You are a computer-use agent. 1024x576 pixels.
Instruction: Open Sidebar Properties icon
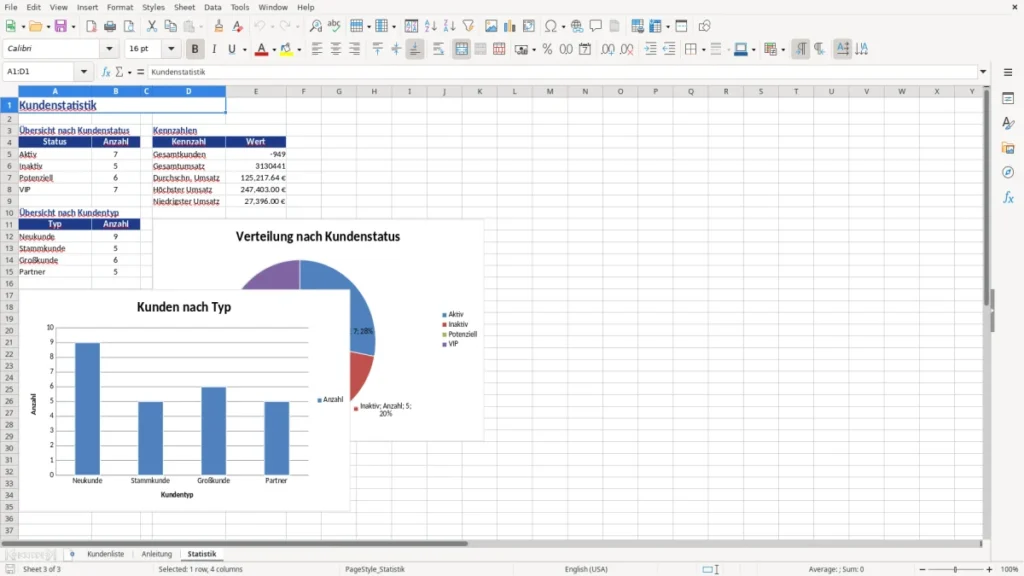[1008, 98]
